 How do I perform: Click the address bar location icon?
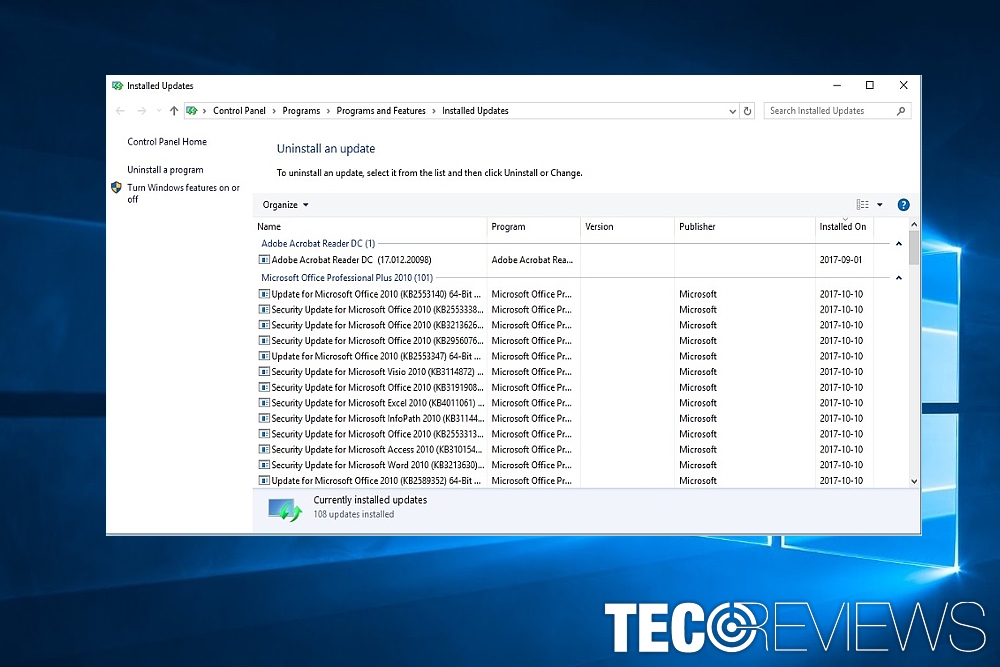[x=191, y=111]
